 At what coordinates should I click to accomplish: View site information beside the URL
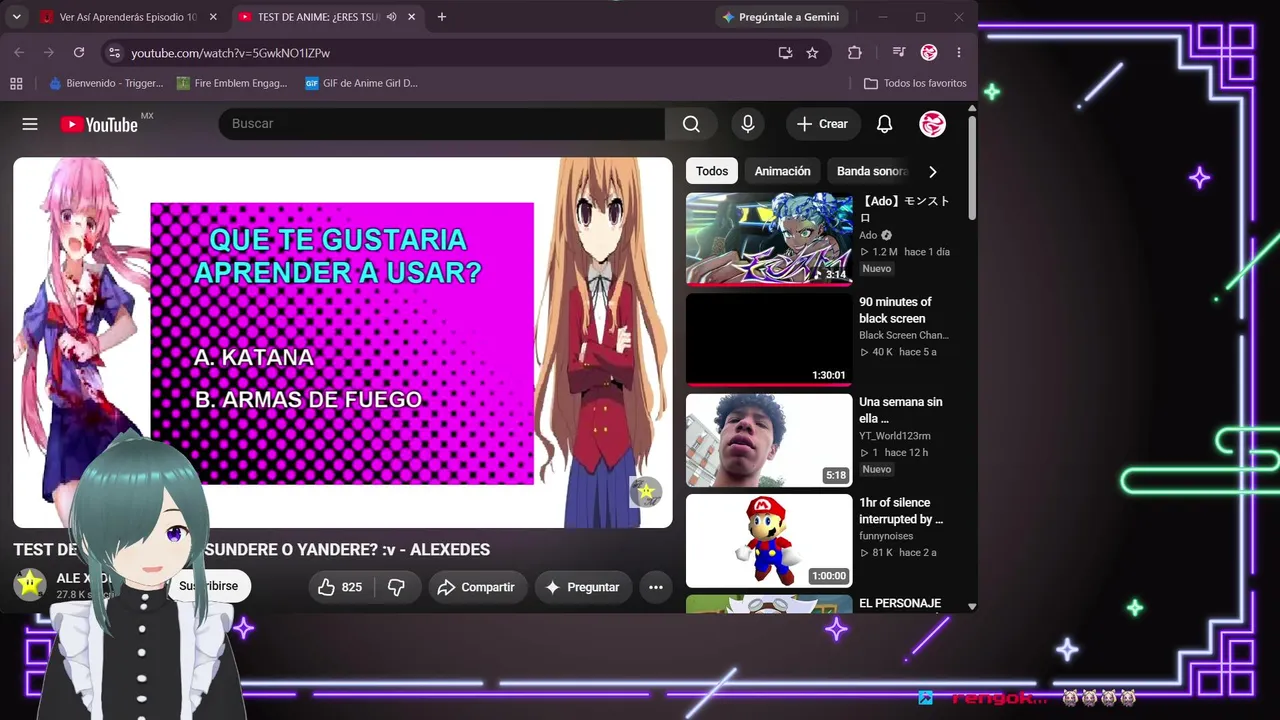coord(114,53)
